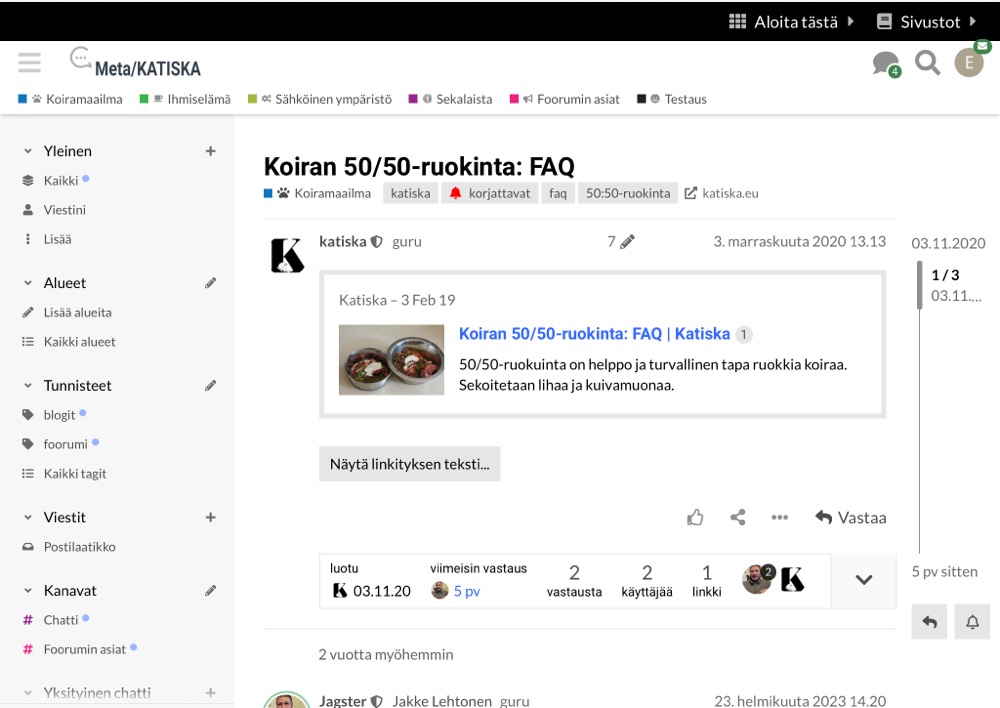
Task: Share the post via share icon
Action: 738,517
